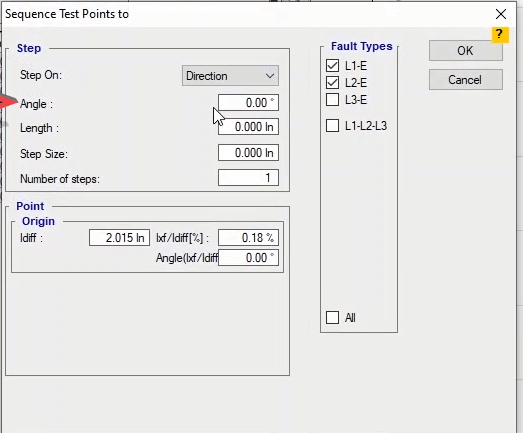Uncheck the L2-E fault type
This screenshot has height=433, width=523.
click(332, 83)
